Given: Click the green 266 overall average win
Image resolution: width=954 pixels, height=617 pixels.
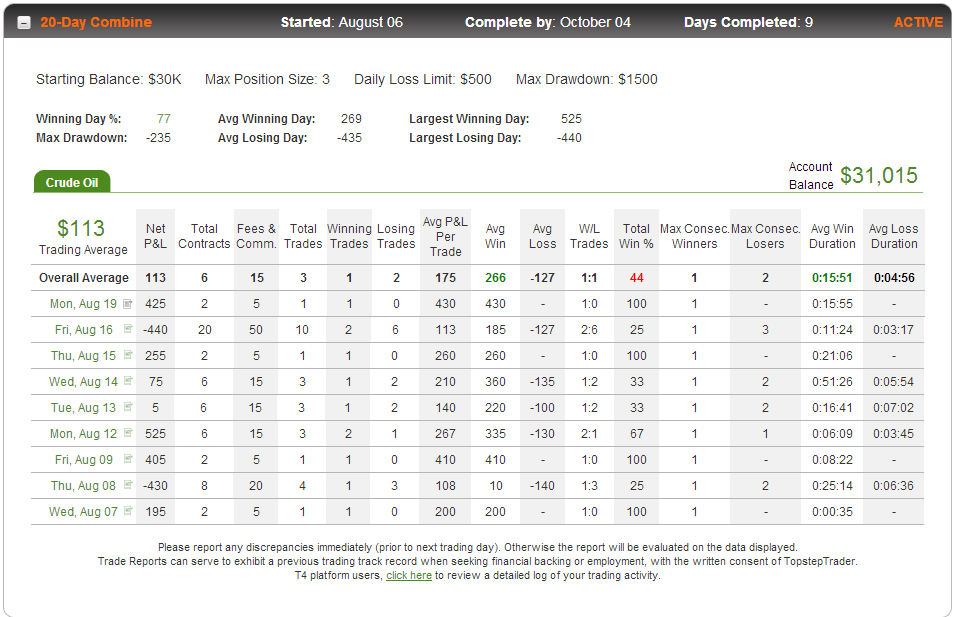Looking at the screenshot, I should [495, 278].
